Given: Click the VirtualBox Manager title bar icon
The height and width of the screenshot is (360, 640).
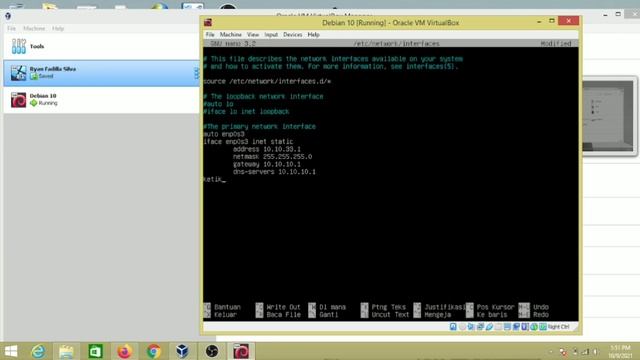Looking at the screenshot, I should coord(8,16).
